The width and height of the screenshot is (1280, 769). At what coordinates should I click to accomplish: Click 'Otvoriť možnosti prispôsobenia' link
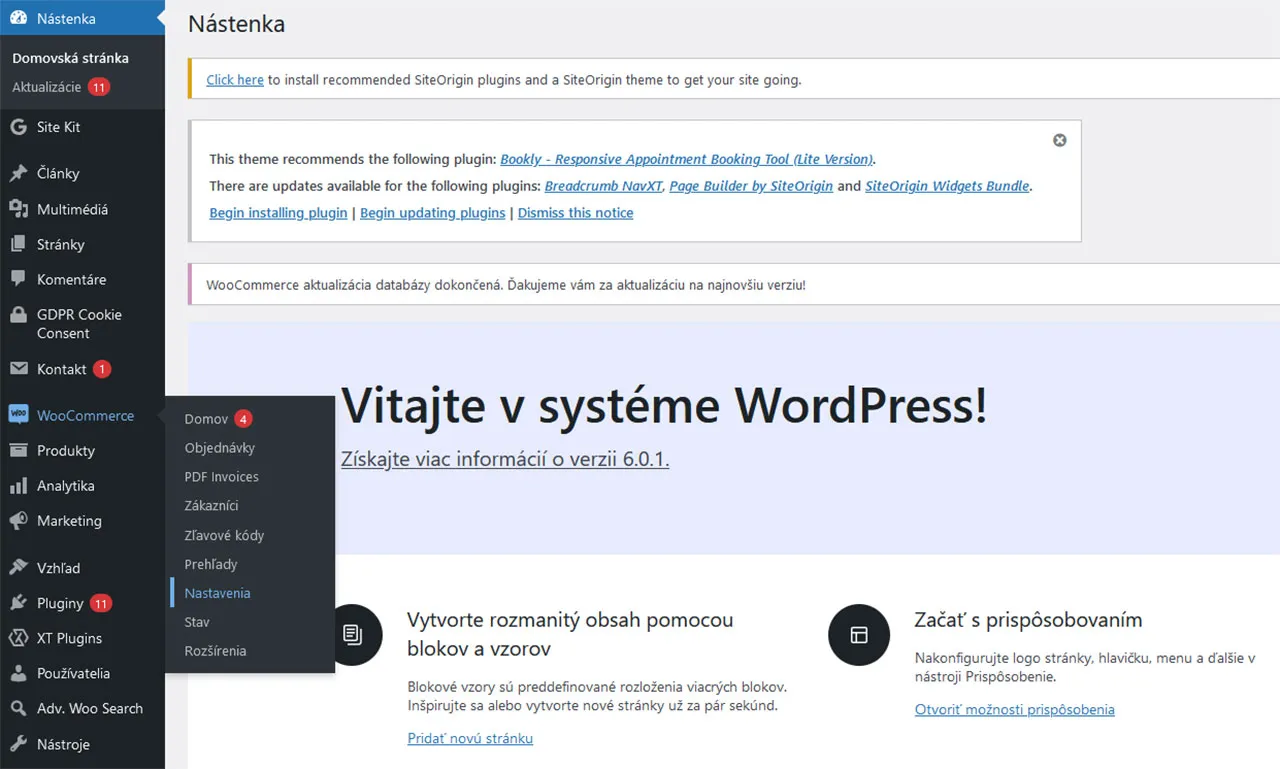click(x=1014, y=709)
